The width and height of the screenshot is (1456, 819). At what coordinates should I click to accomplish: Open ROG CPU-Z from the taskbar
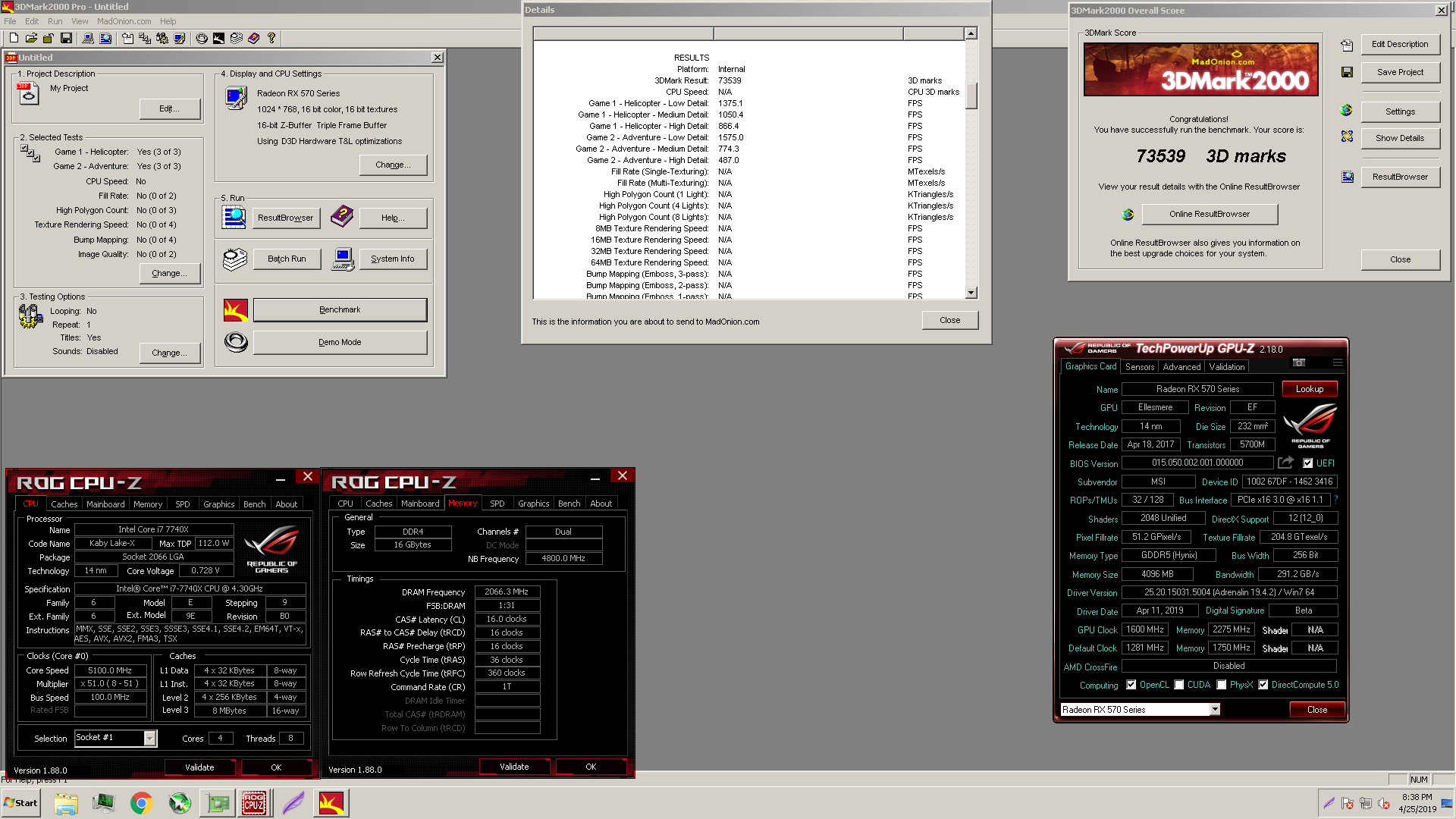(254, 802)
